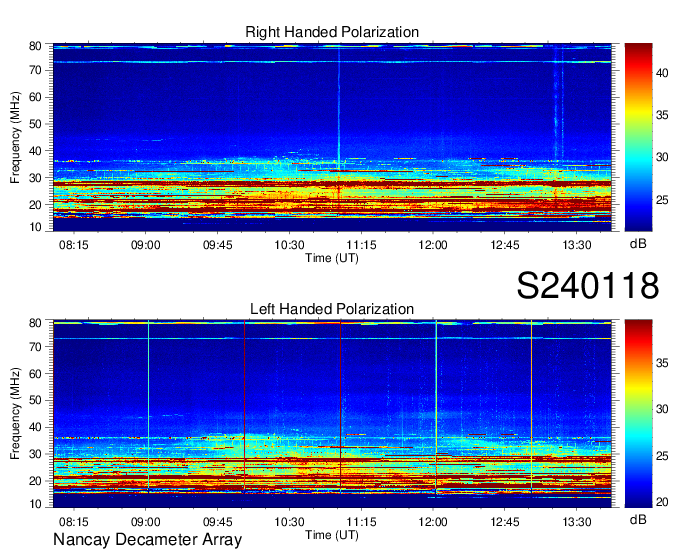Click the 08:15 tick of Right Handed plot
Screen dimensions: 680x552
(74, 245)
